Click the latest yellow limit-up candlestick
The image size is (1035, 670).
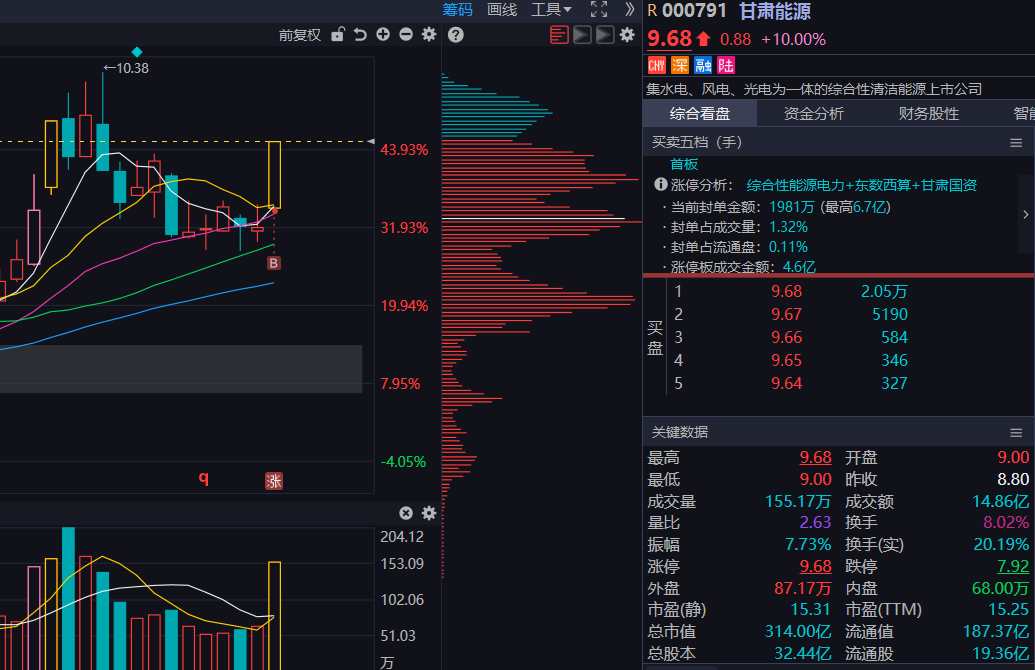274,175
